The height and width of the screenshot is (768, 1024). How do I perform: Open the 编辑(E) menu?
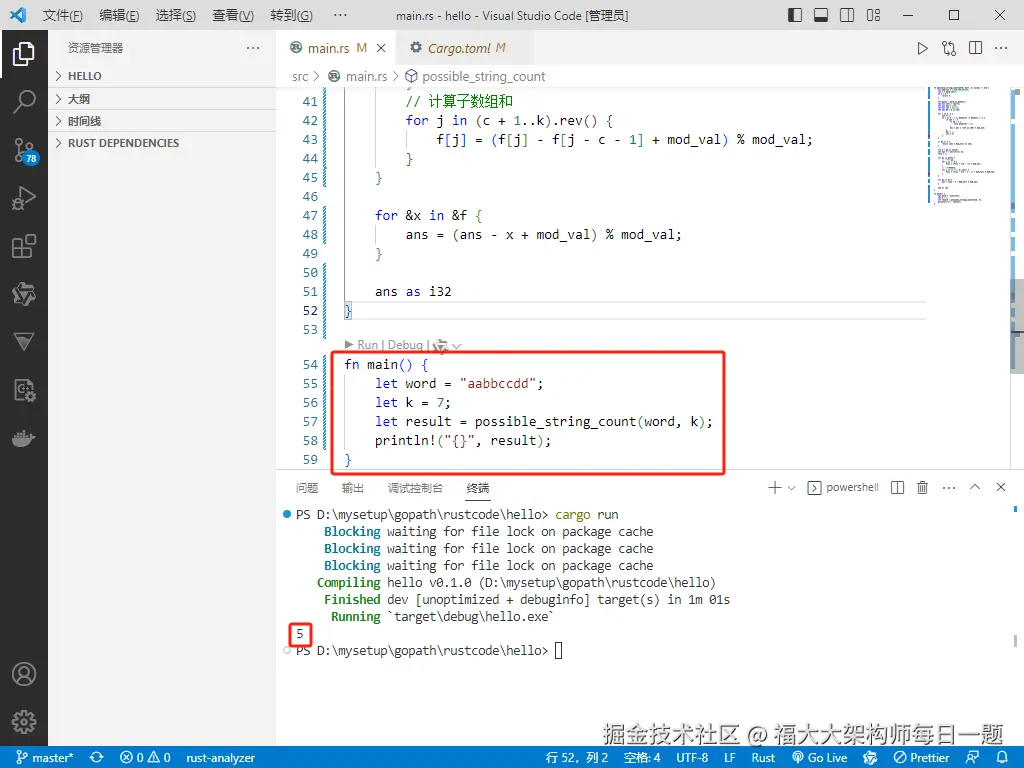click(120, 15)
